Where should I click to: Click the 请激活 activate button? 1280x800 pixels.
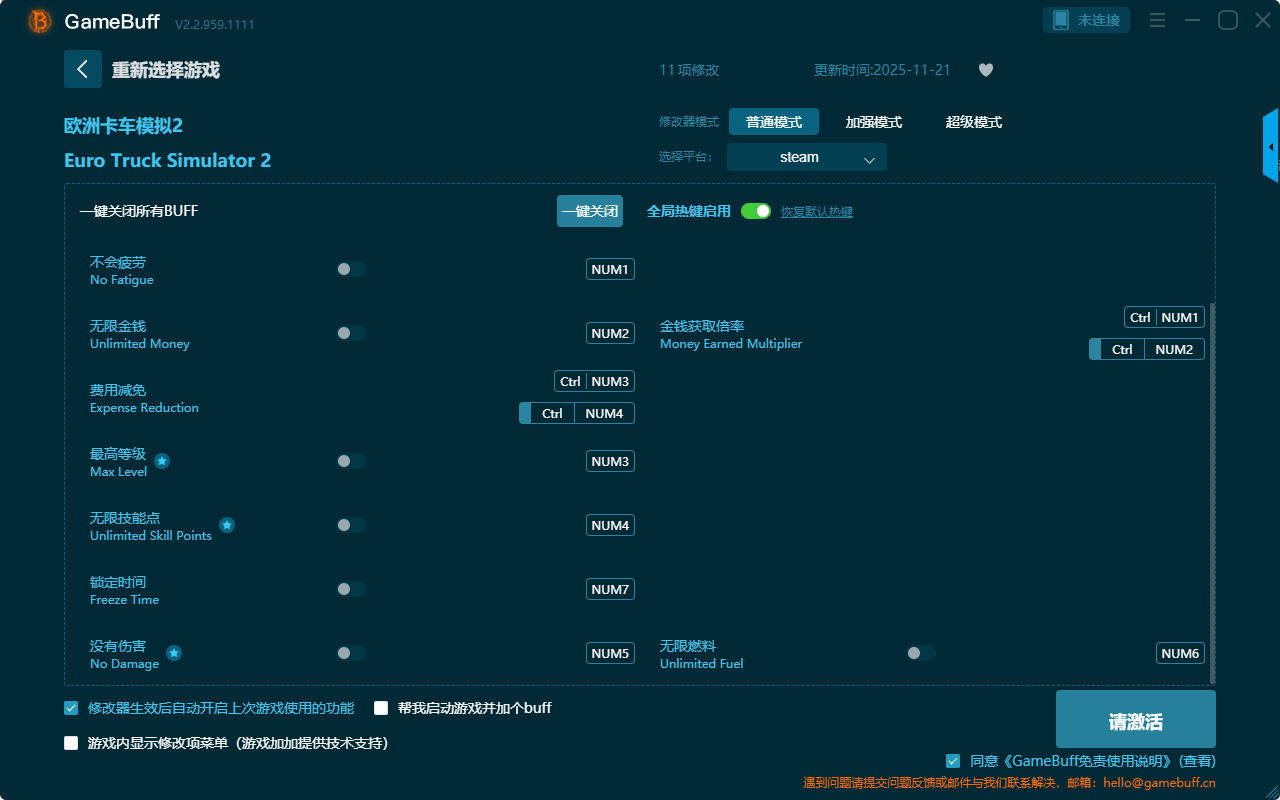click(1135, 722)
